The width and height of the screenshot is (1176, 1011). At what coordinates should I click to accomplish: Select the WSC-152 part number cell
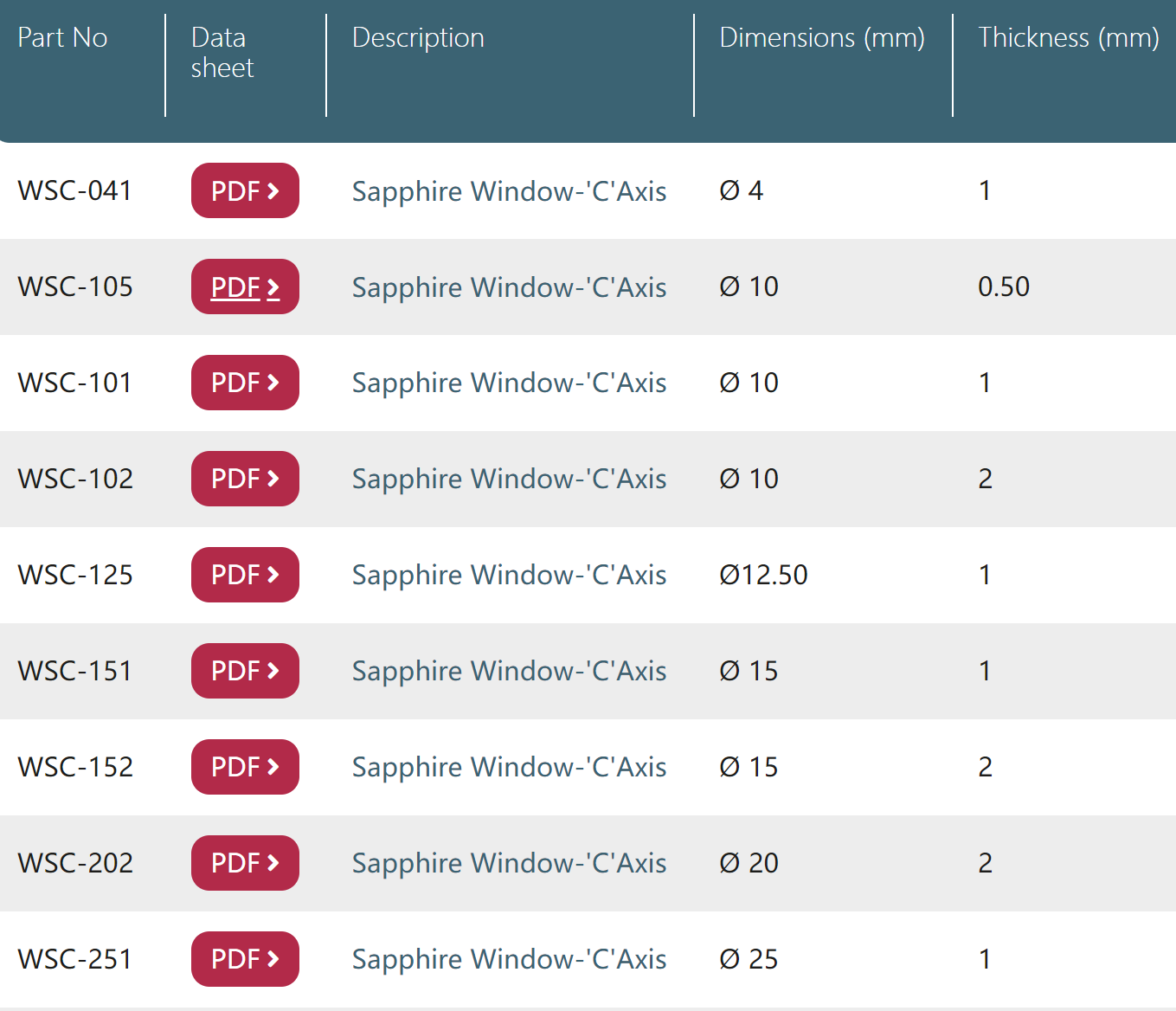[x=75, y=767]
